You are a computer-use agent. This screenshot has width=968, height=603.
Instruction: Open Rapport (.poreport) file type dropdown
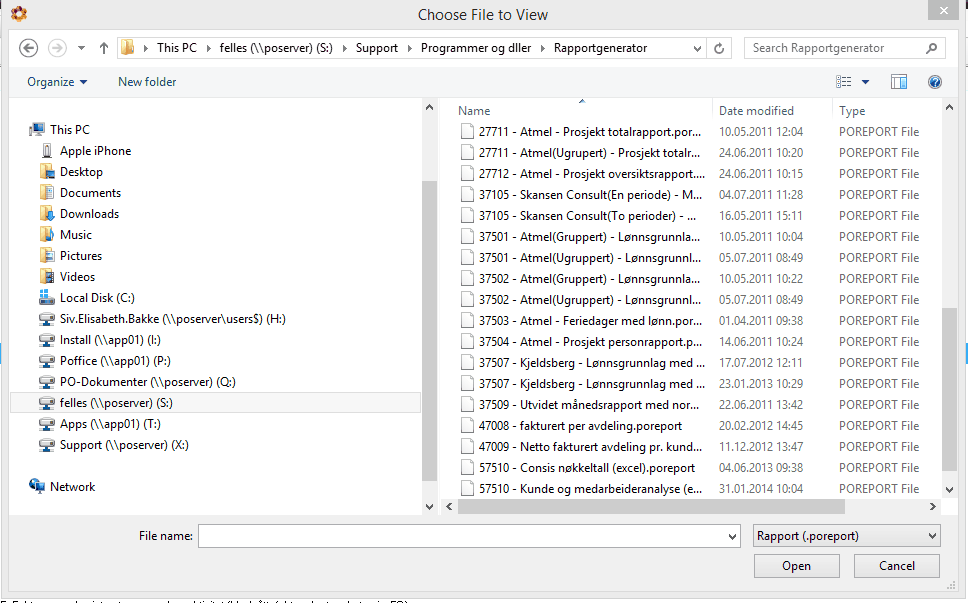(x=846, y=536)
